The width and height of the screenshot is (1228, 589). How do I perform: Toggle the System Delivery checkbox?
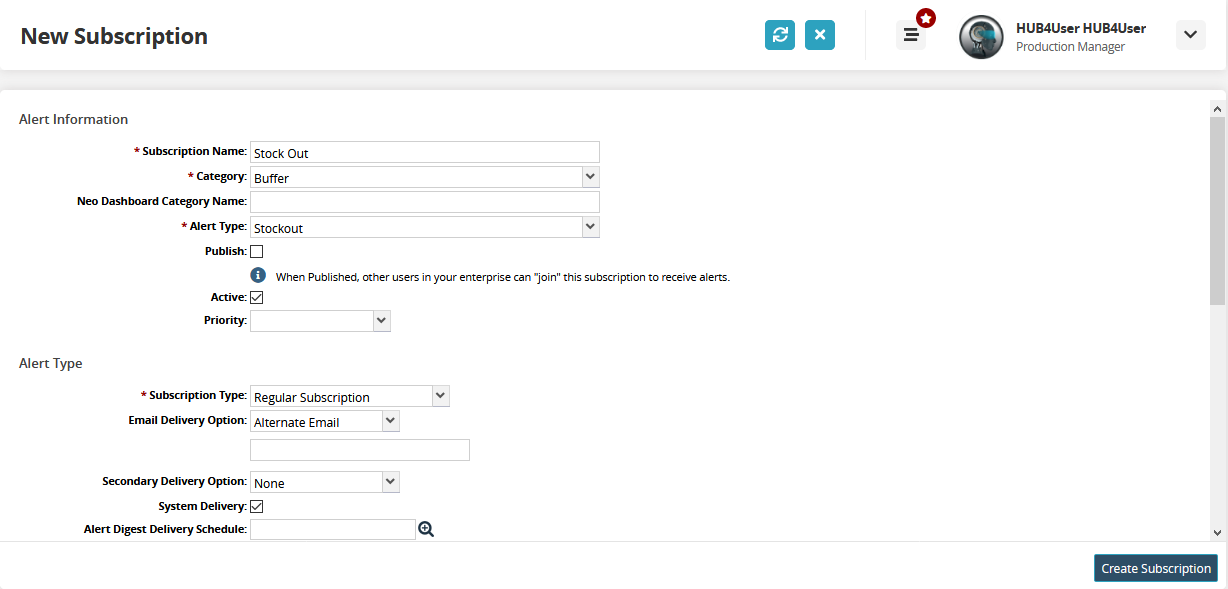[x=257, y=506]
